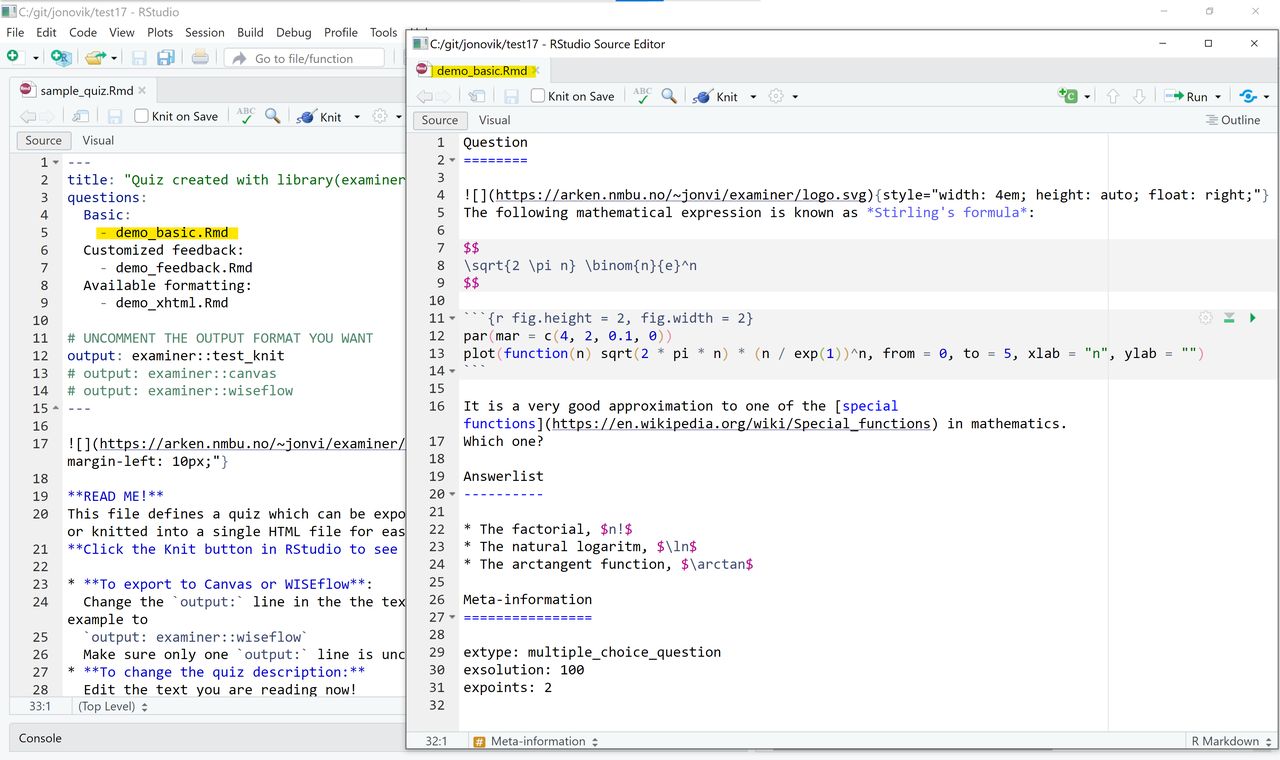Open the Code menu
Screen dimensions: 1280x760
pos(83,32)
